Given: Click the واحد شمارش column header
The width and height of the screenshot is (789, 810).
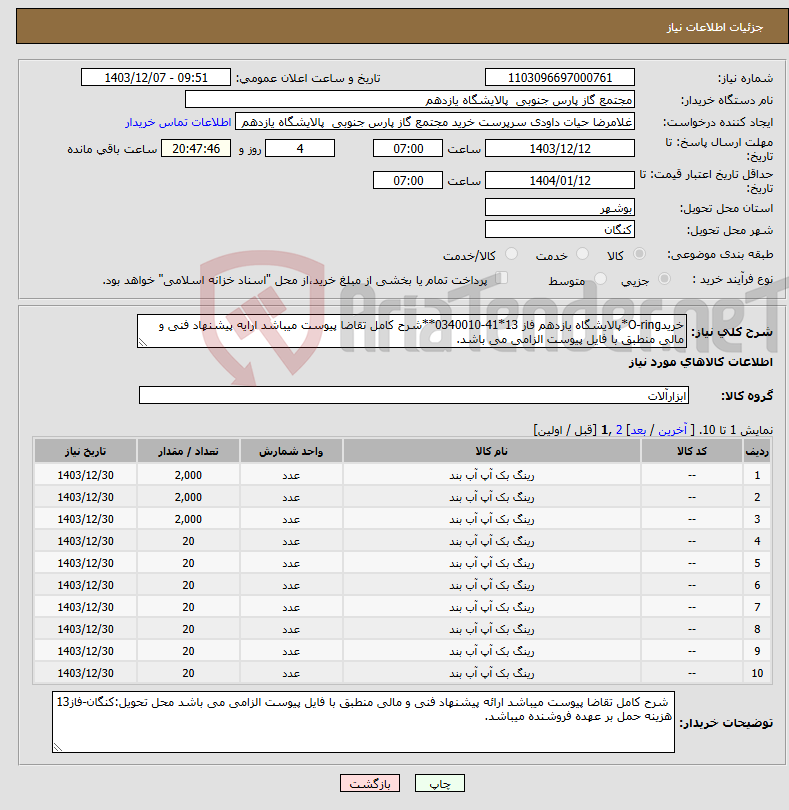Looking at the screenshot, I should [291, 451].
